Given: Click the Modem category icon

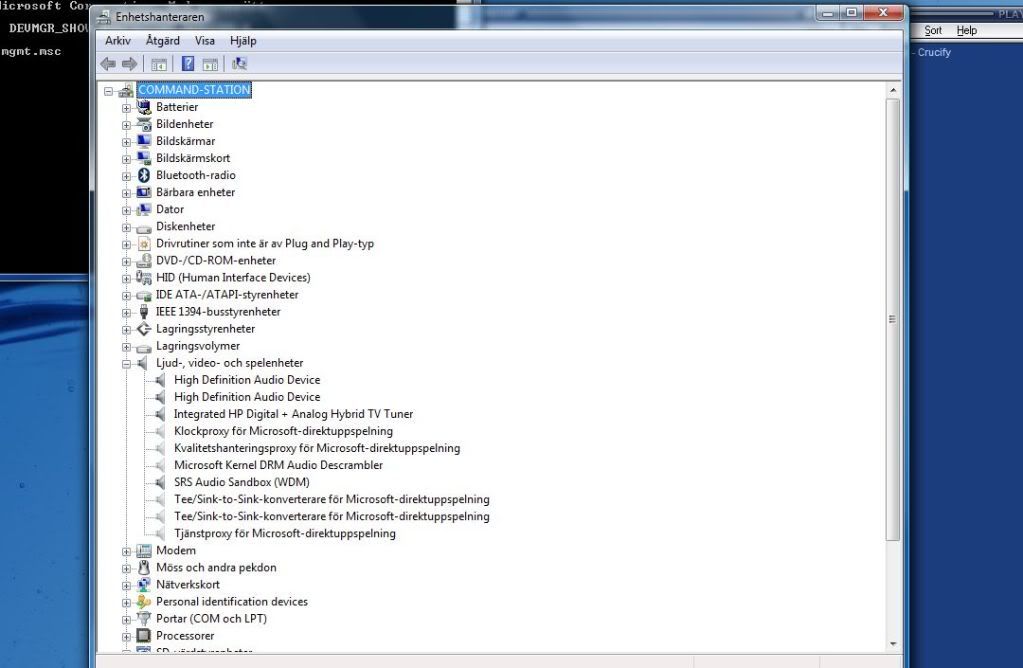Looking at the screenshot, I should 144,551.
